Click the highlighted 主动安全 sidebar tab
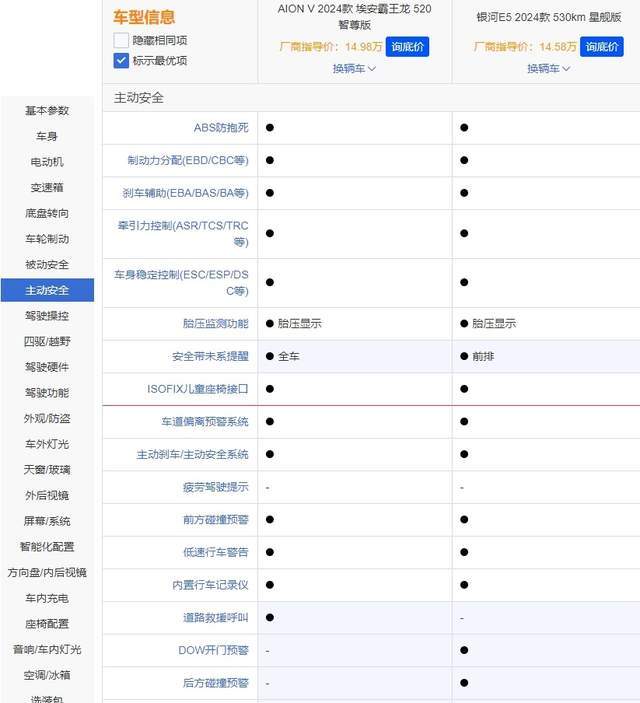Screen dimensions: 640x703 [x=47, y=290]
